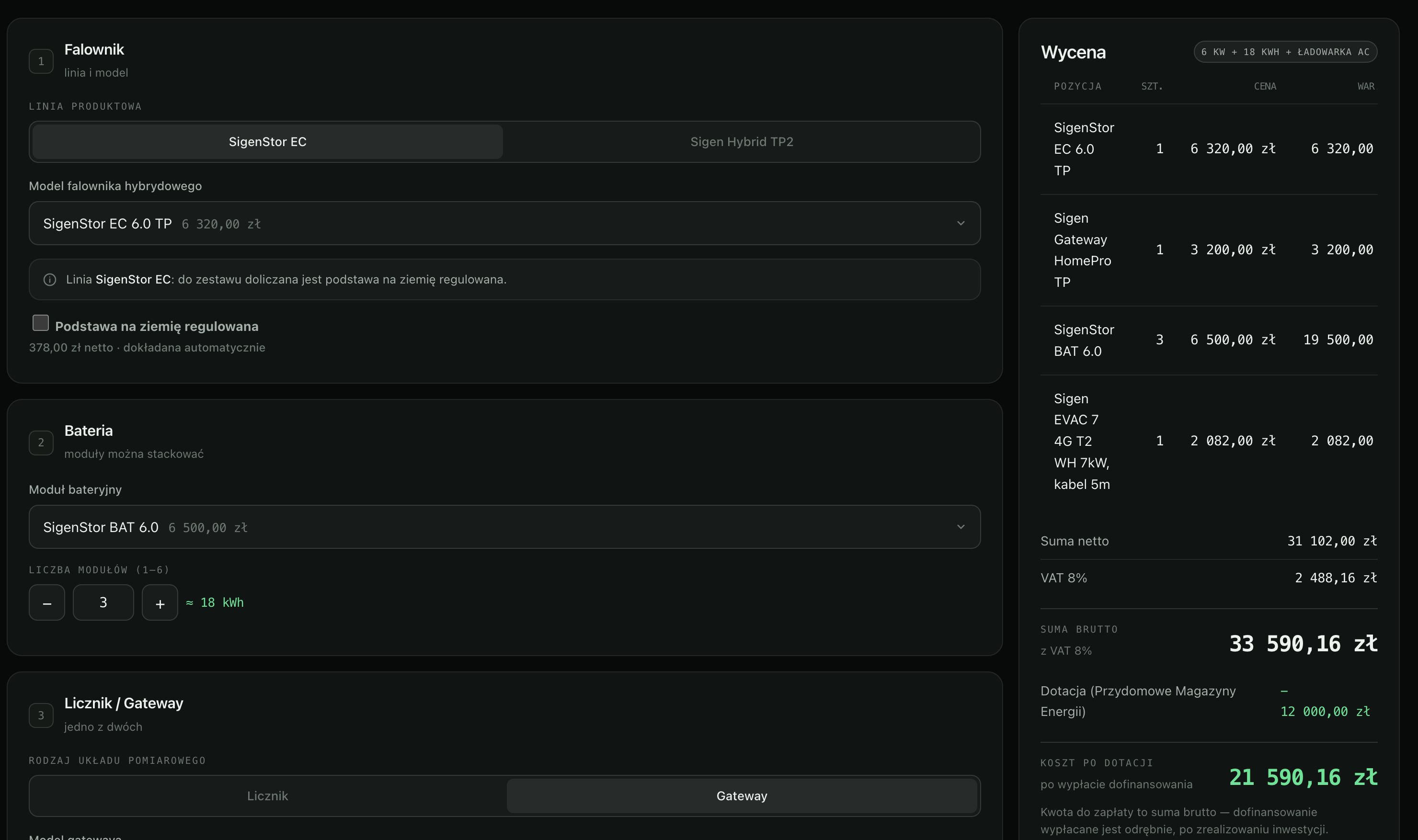
Task: Increase battery module count with plus
Action: 160,603
